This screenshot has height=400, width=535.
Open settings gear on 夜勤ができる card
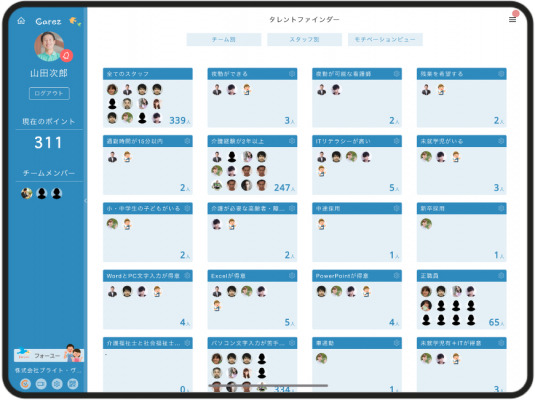coord(292,74)
